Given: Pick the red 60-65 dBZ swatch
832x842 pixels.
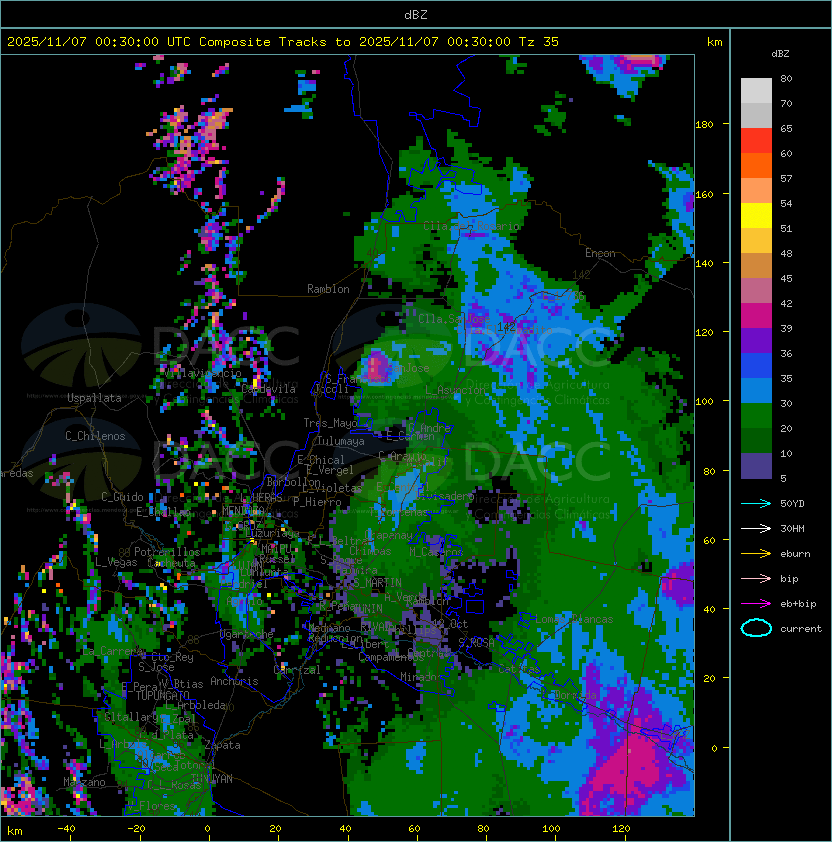Looking at the screenshot, I should [756, 141].
